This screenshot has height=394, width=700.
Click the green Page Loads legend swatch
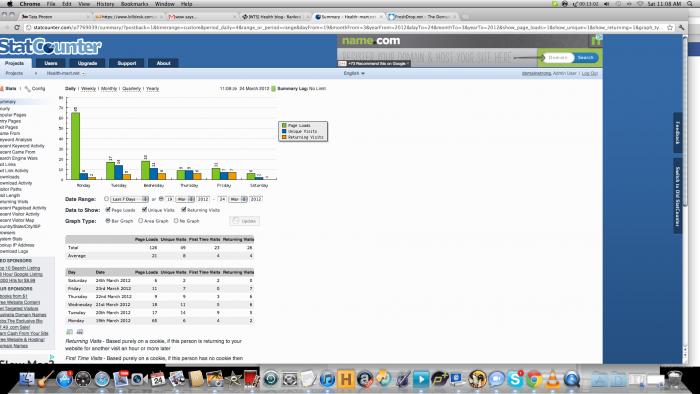pos(284,125)
